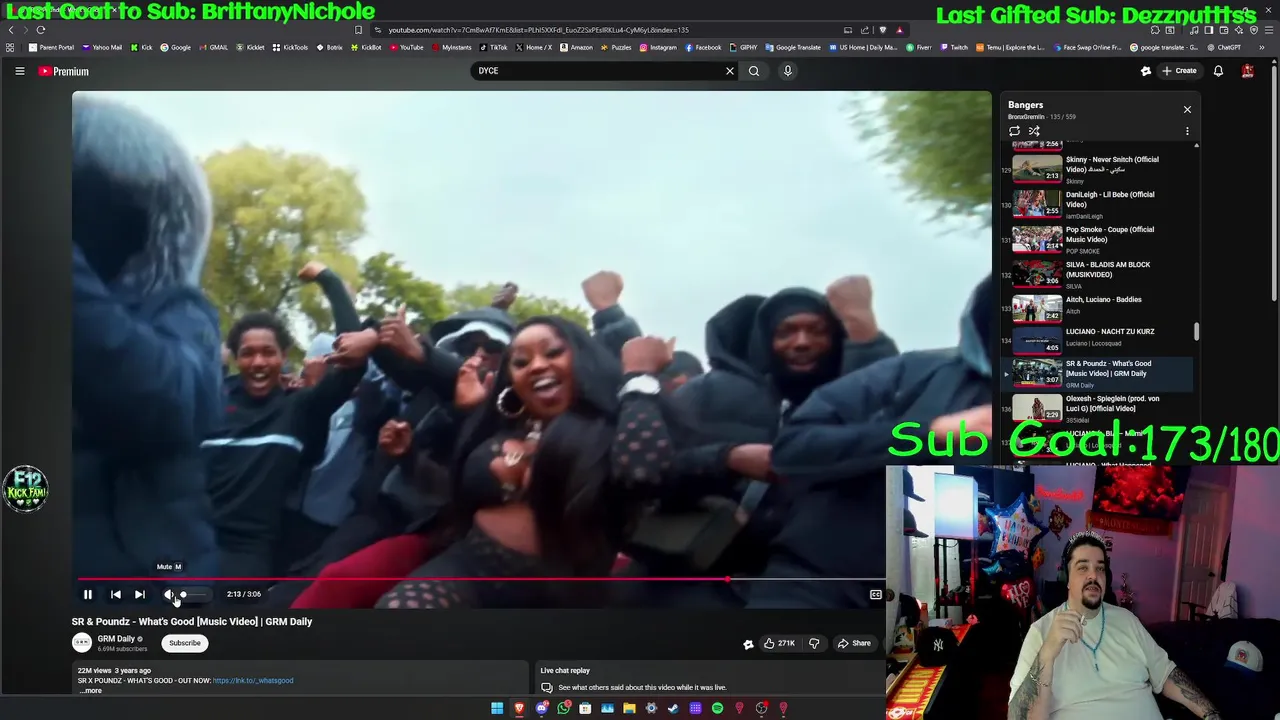Open Bangers playlist three-dot options
1280x720 pixels.
coord(1187,131)
